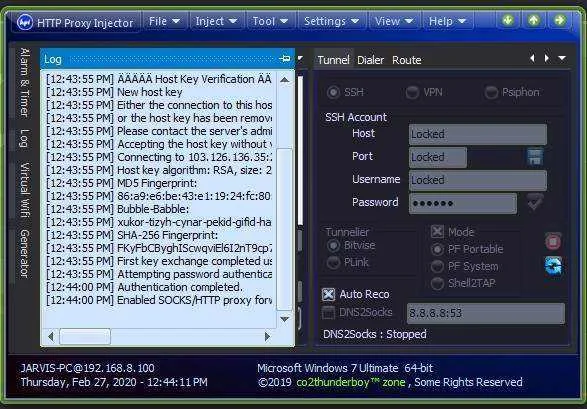Click the 'Connecting to 103.126.136.35' log line
587x409 pixels.
tap(159, 157)
